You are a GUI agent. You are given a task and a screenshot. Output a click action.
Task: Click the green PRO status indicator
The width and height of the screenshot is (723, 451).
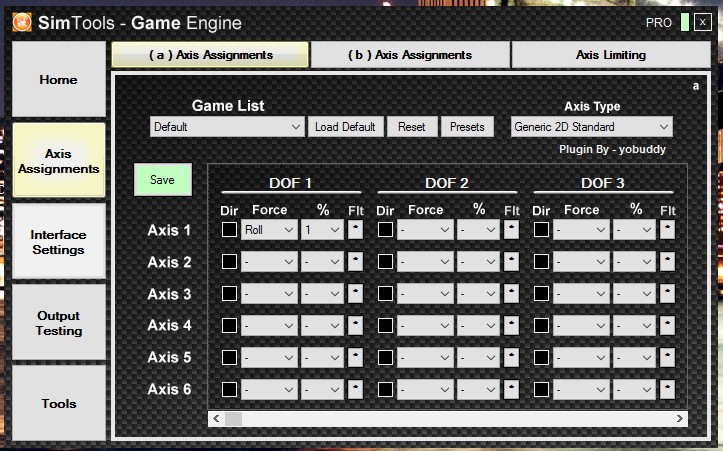(x=685, y=22)
